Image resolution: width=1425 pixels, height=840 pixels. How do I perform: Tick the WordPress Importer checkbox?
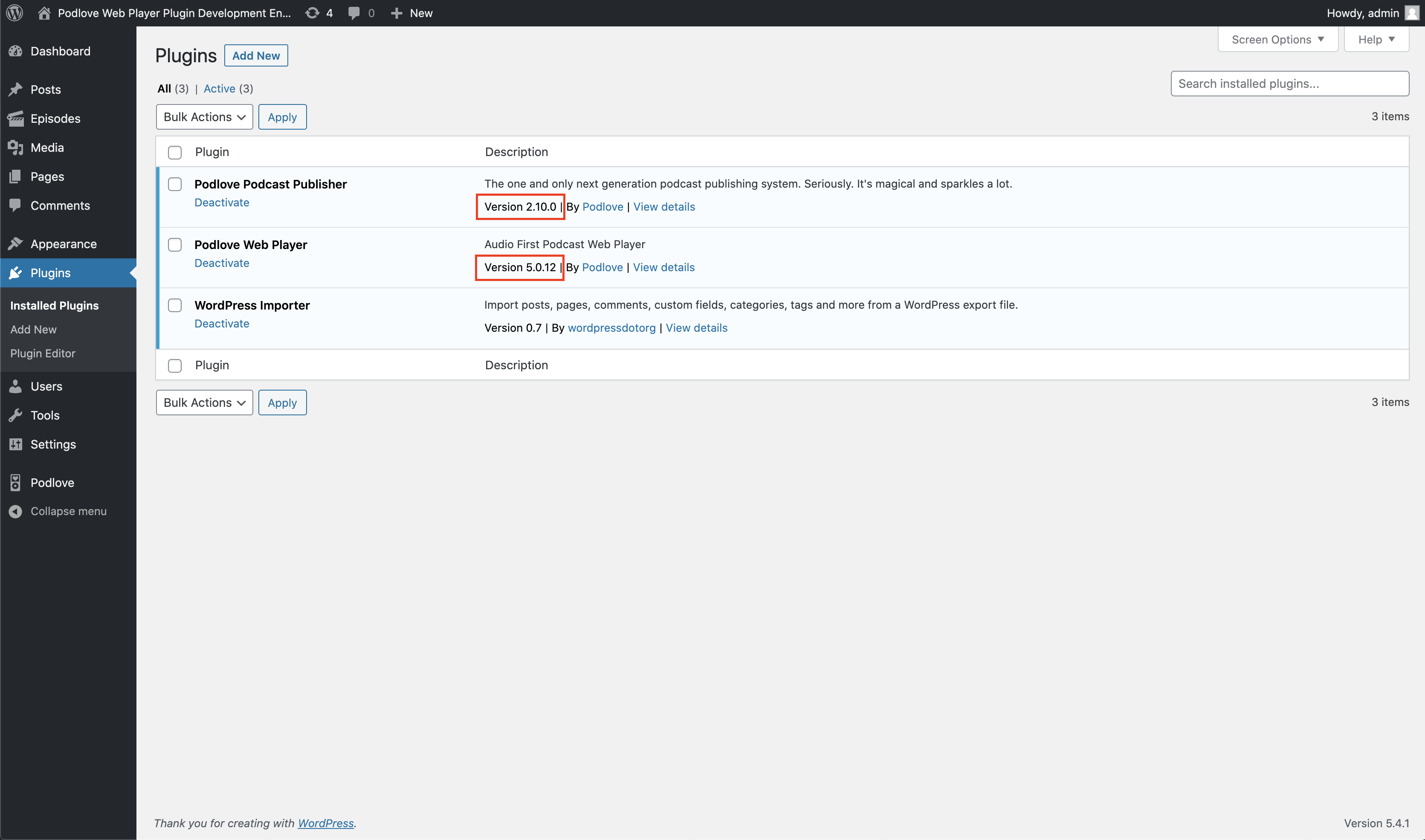tap(175, 305)
